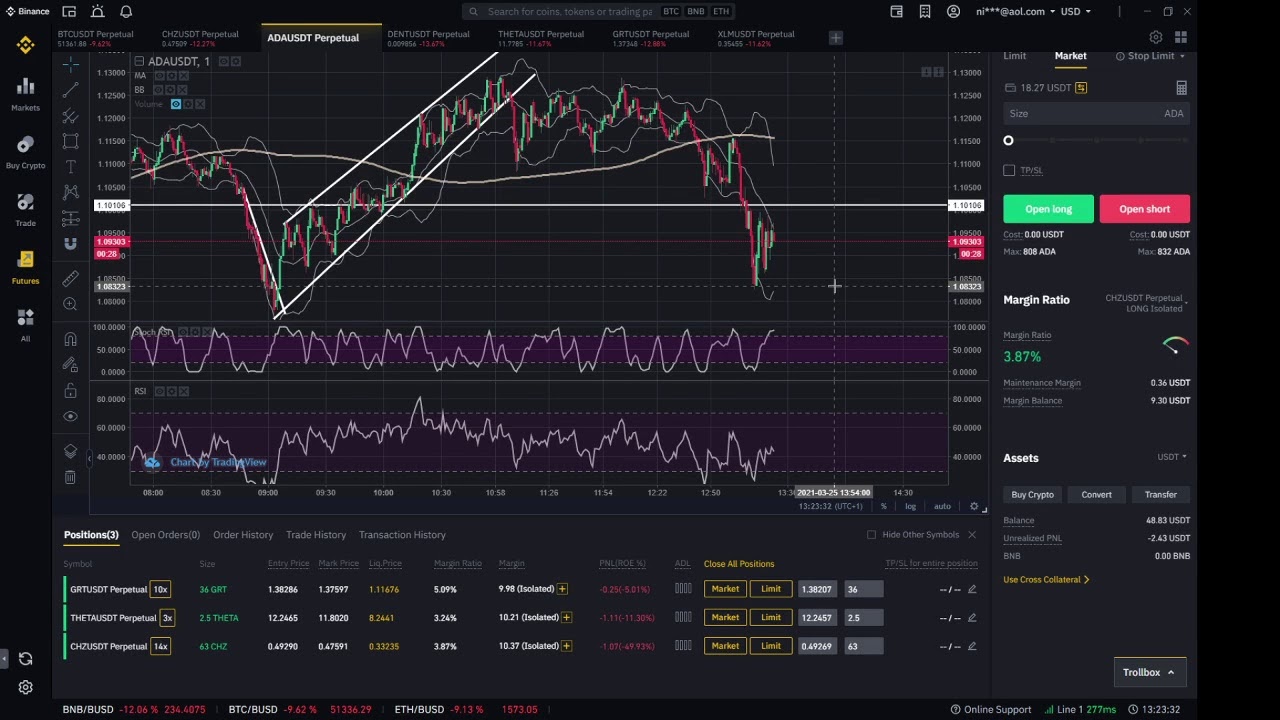This screenshot has height=720, width=1280.
Task: Select the trend line drawing tool
Action: pos(70,90)
